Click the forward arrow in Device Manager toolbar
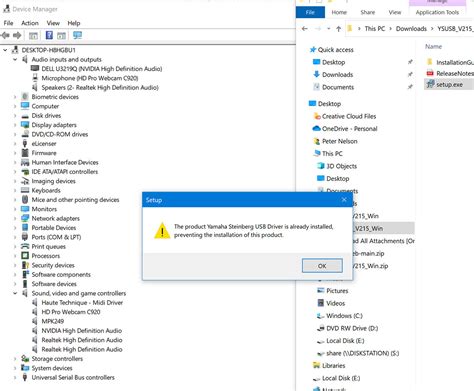Screen dimensions: 474x391 pyautogui.click(x=17, y=35)
